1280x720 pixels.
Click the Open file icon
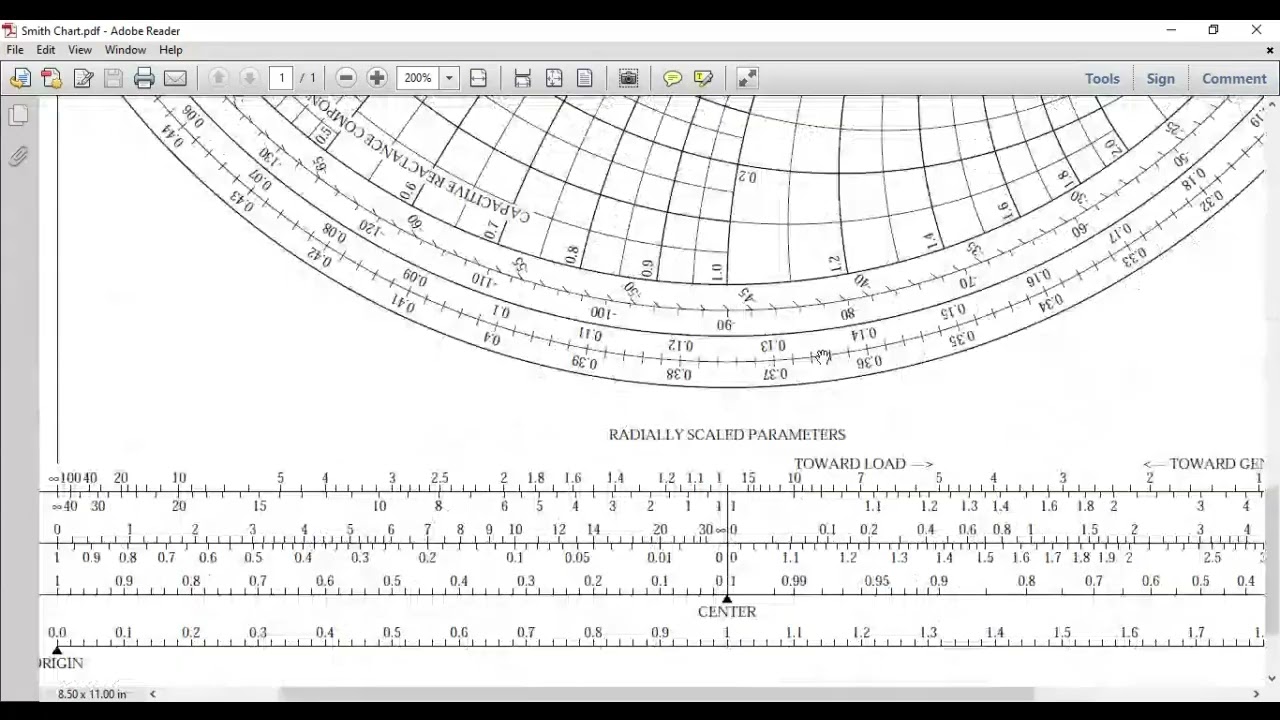point(20,78)
